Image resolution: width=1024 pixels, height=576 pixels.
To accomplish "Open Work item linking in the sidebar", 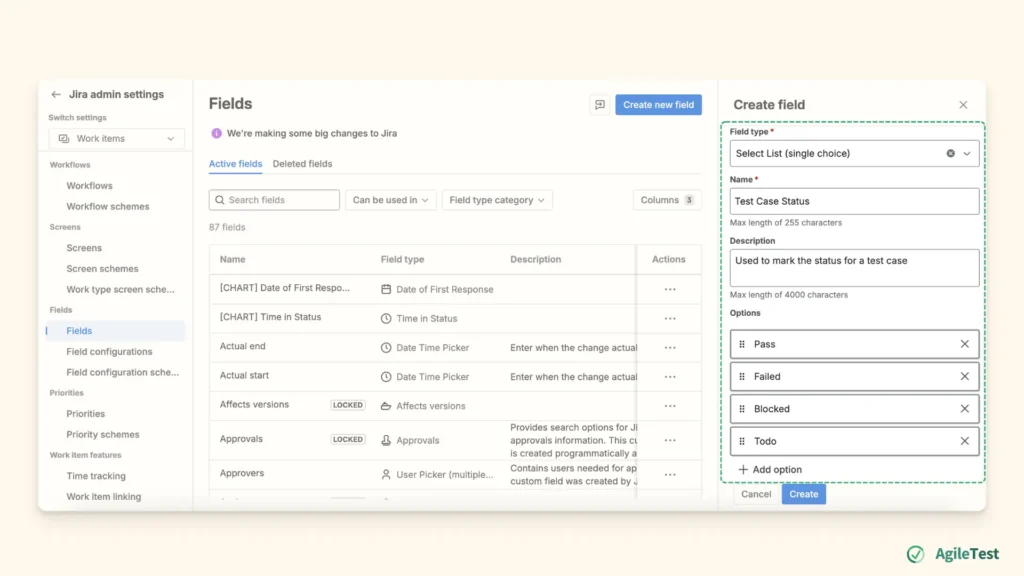I will tap(103, 496).
